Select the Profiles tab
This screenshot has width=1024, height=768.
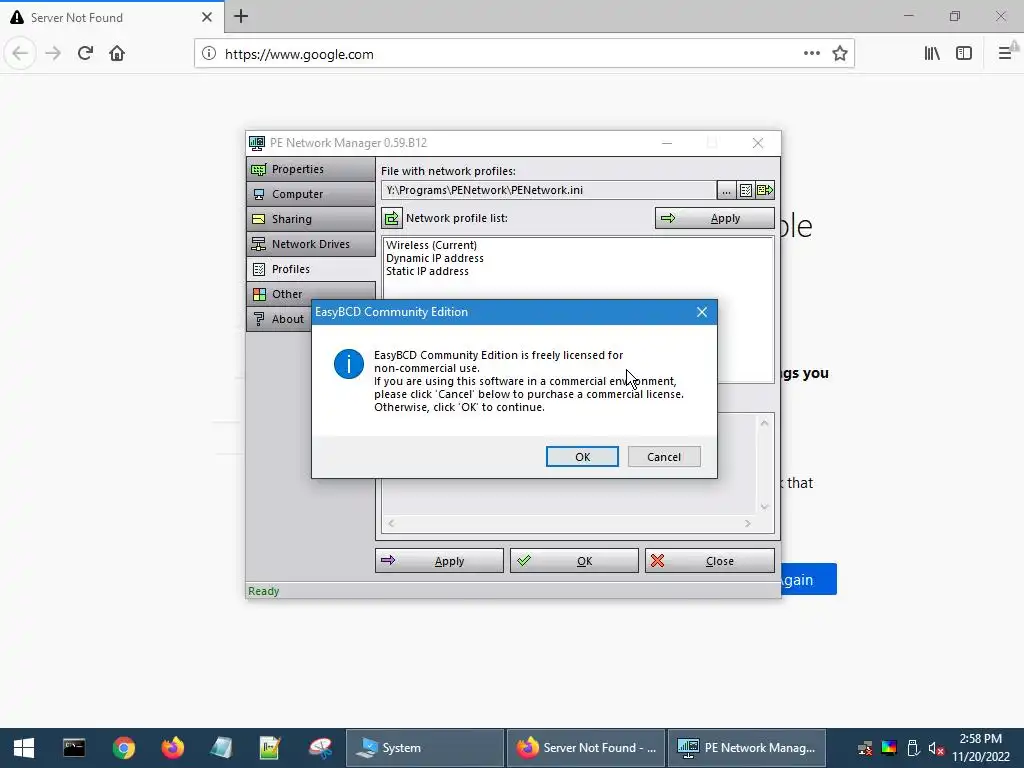point(311,269)
